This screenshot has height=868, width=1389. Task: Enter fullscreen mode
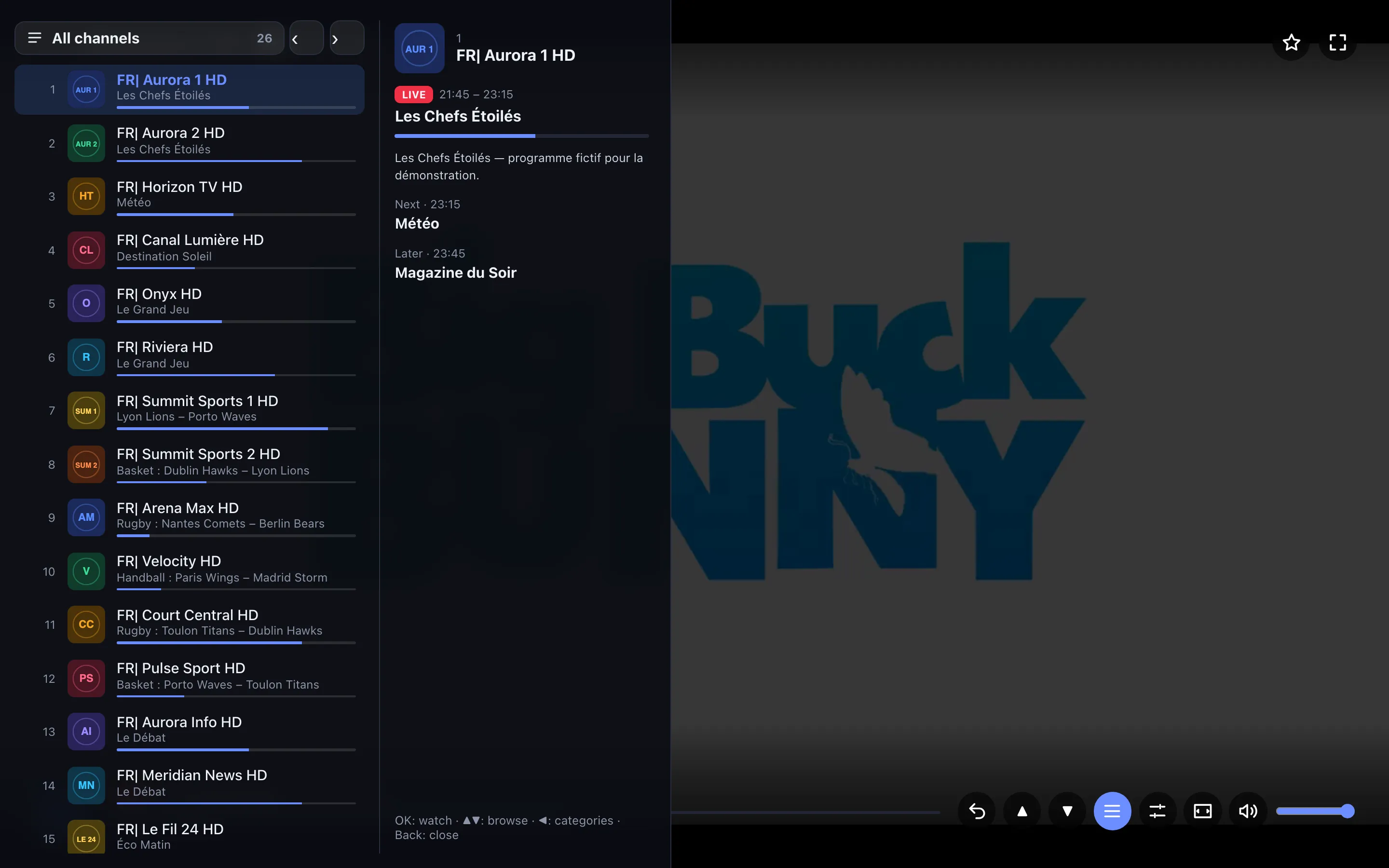1337,42
